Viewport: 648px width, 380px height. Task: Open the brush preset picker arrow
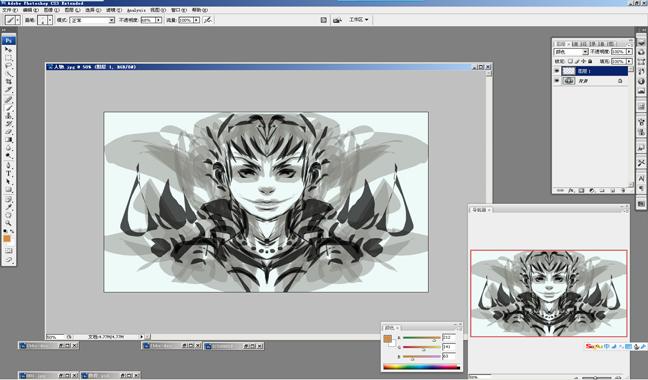click(50, 20)
